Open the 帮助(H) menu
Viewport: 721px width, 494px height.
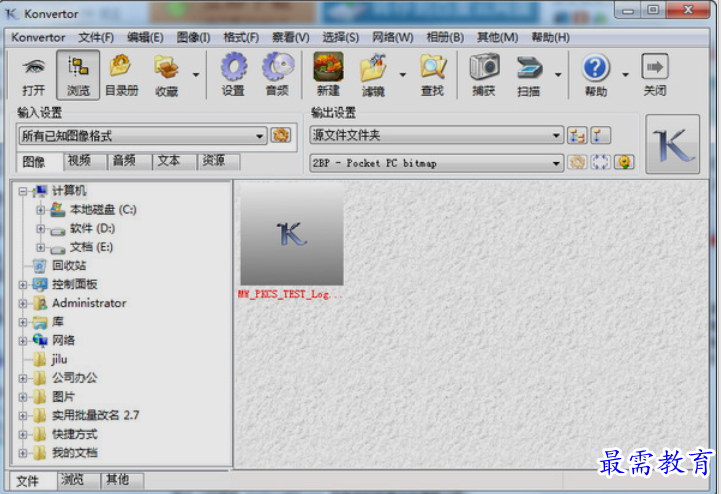tap(550, 37)
